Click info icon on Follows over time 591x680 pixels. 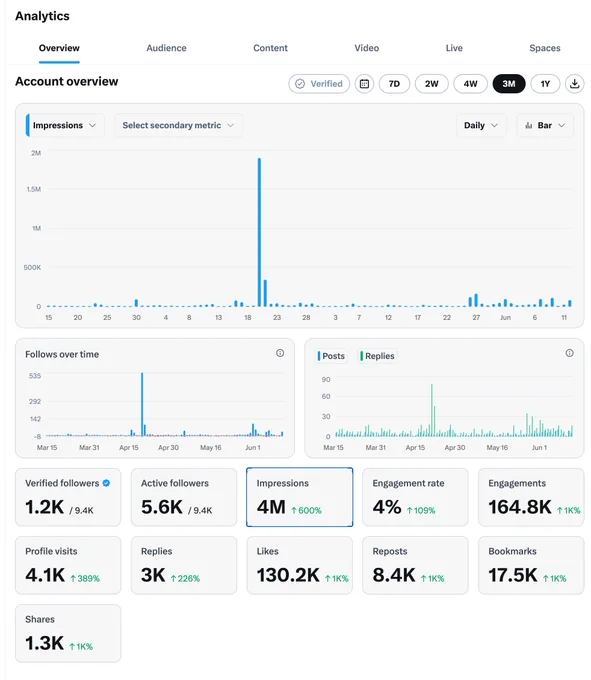tap(280, 353)
